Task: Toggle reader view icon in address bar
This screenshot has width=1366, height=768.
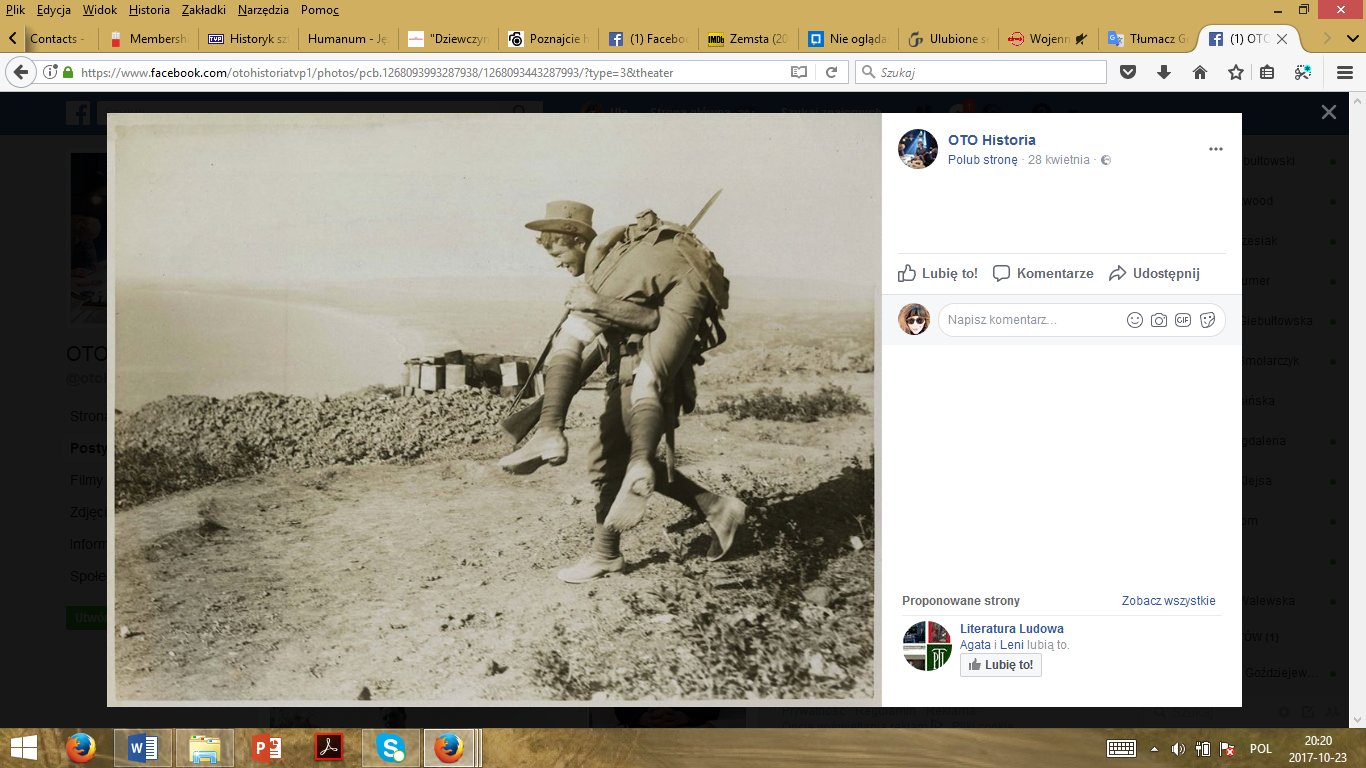Action: (x=799, y=72)
